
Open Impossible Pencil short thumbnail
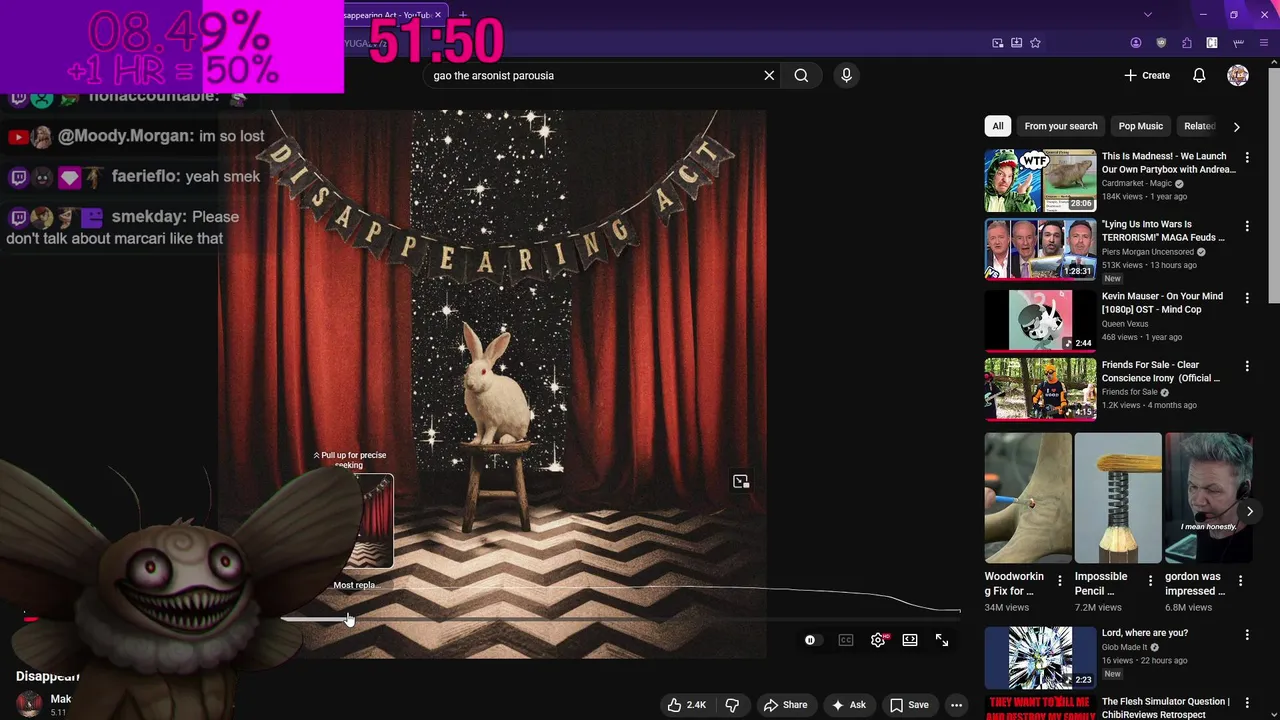1118,498
